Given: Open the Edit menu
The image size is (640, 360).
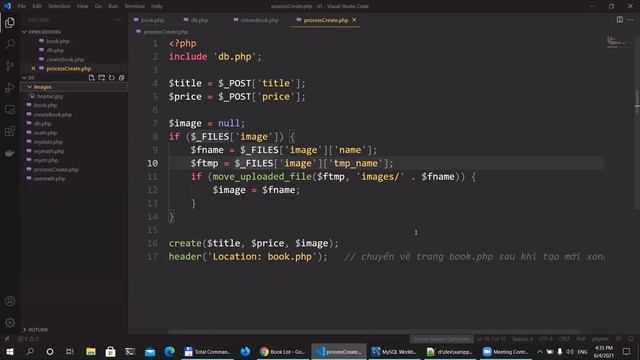Looking at the screenshot, I should point(37,6).
